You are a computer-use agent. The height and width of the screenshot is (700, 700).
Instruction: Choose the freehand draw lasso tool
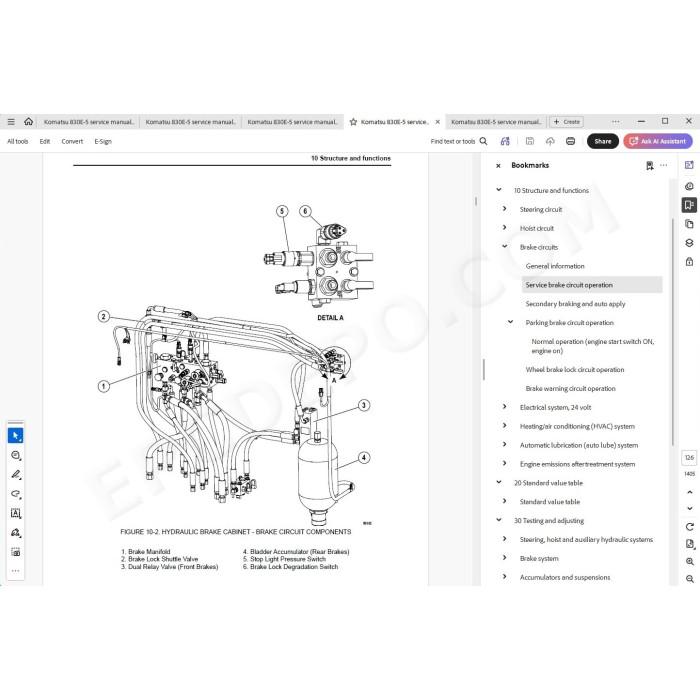(16, 494)
